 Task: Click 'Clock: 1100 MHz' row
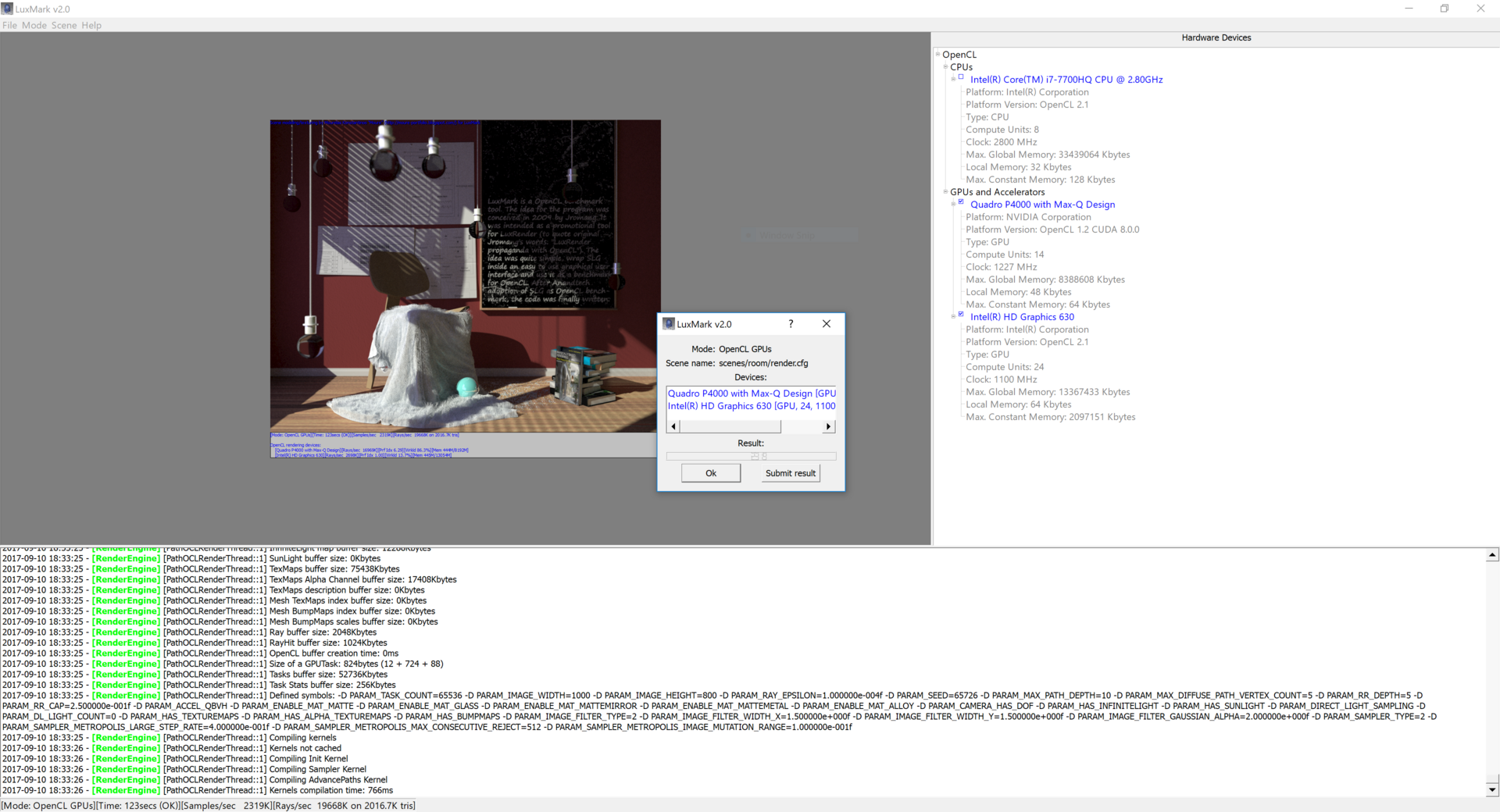click(x=1002, y=379)
